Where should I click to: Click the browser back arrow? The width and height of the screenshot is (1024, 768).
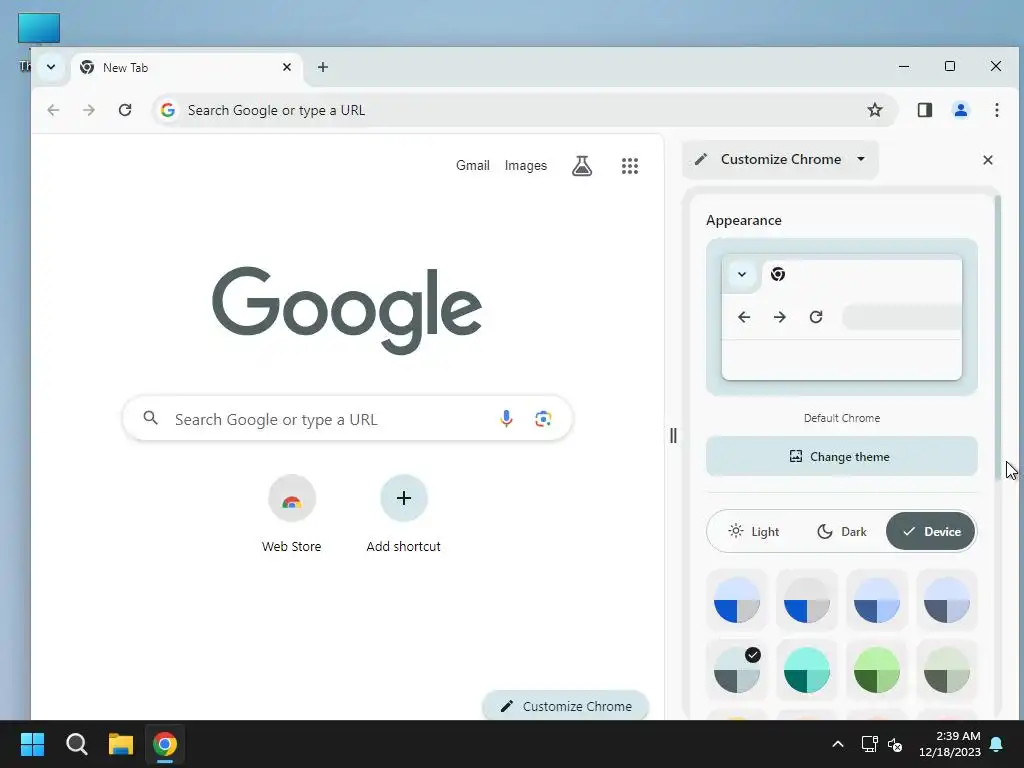[x=53, y=110]
